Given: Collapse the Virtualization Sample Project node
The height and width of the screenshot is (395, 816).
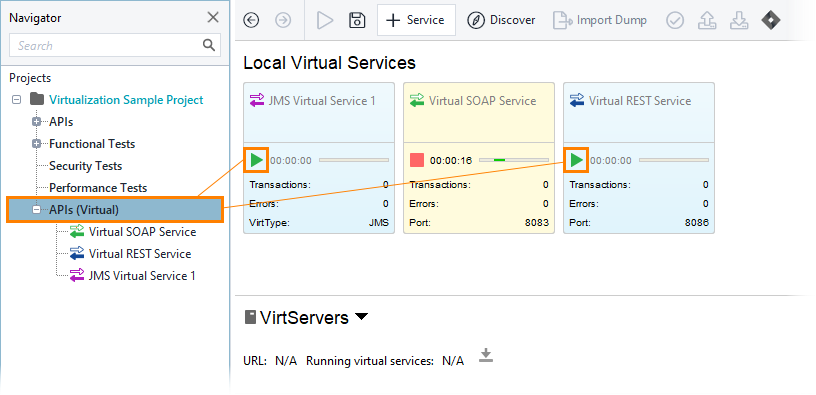Looking at the screenshot, I should coord(17,99).
